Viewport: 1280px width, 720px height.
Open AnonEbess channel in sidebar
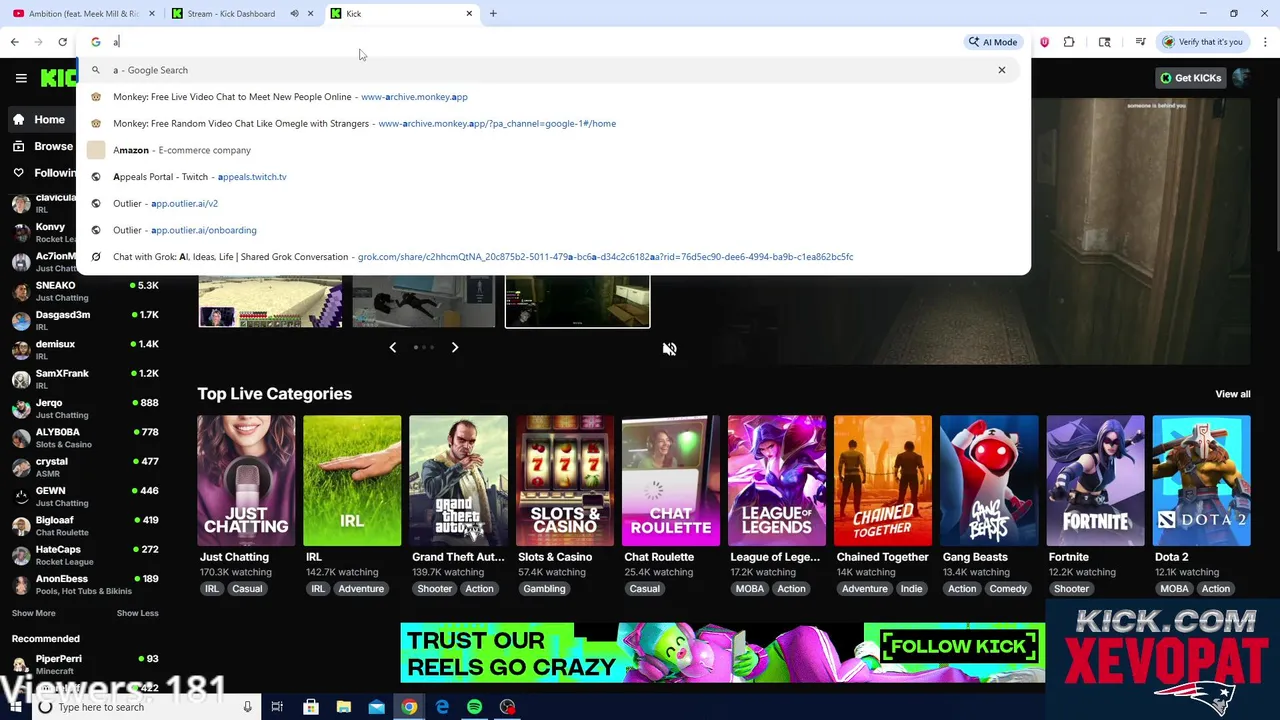[x=85, y=584]
